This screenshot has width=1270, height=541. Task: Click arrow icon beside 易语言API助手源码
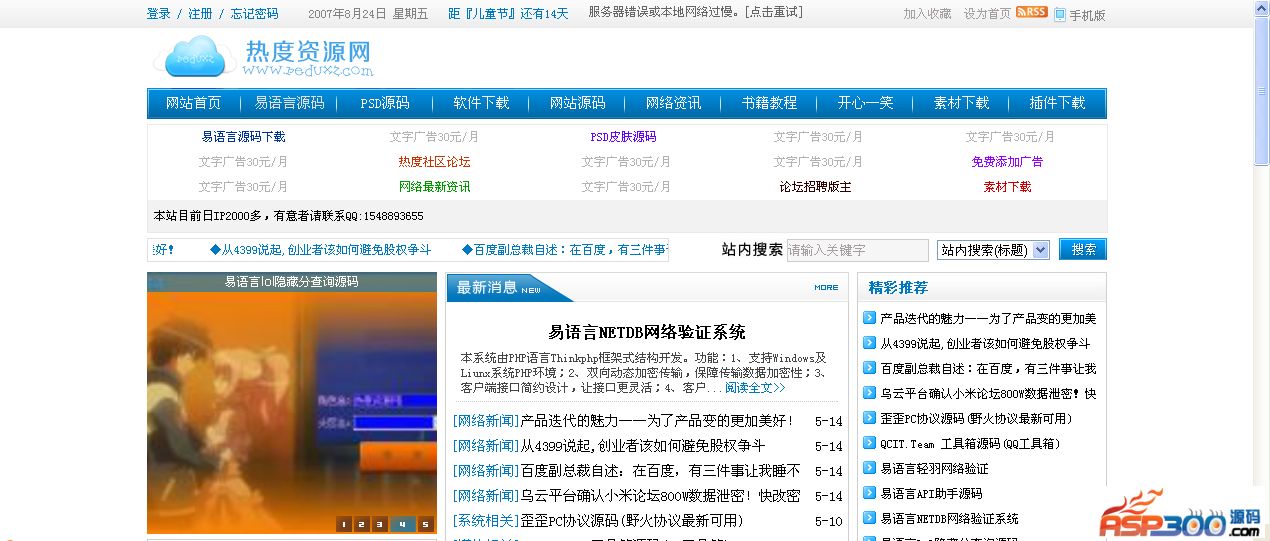pos(869,493)
